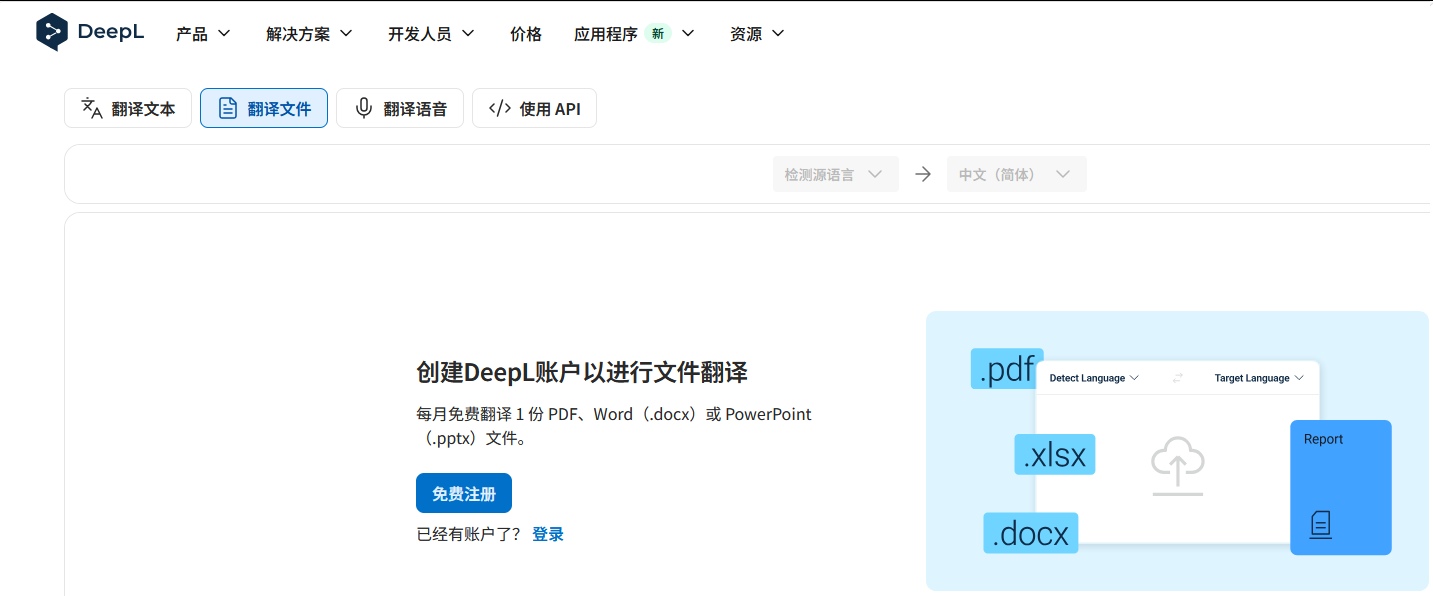The height and width of the screenshot is (596, 1433).
Task: Select the translate text icon
Action: coord(92,108)
